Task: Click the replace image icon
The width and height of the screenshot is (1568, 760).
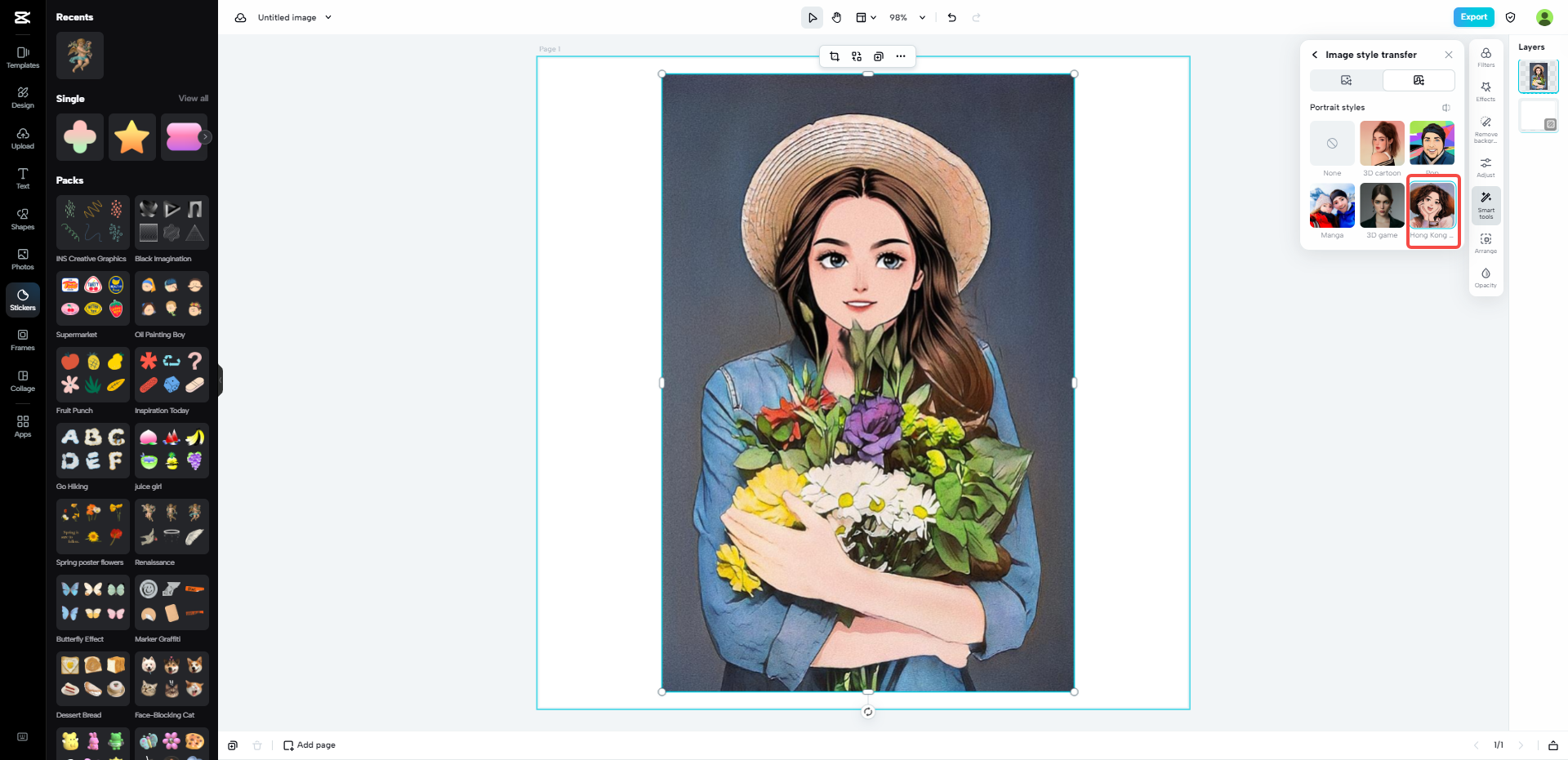Action: 857,56
